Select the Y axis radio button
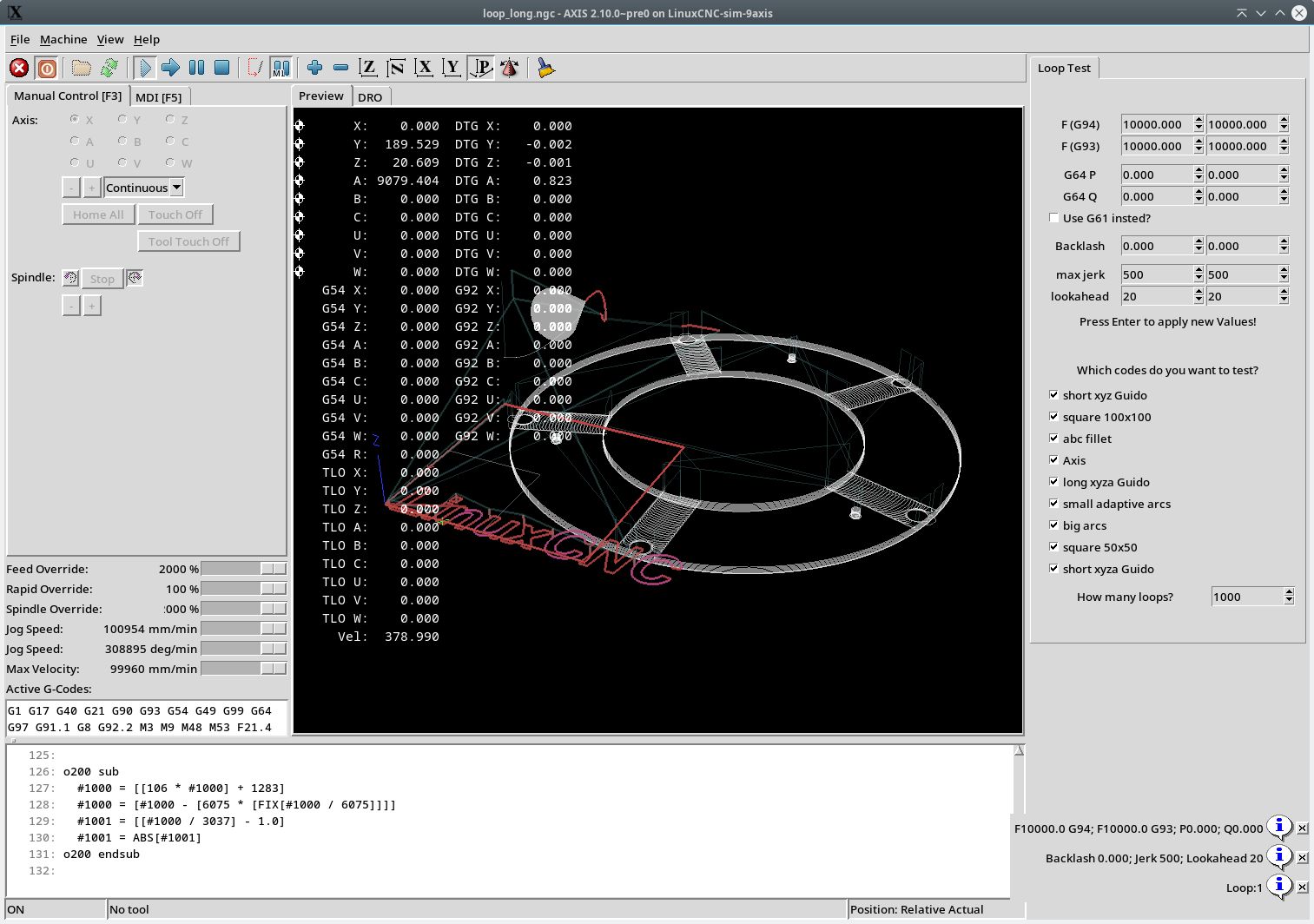Image resolution: width=1314 pixels, height=924 pixels. pos(122,119)
